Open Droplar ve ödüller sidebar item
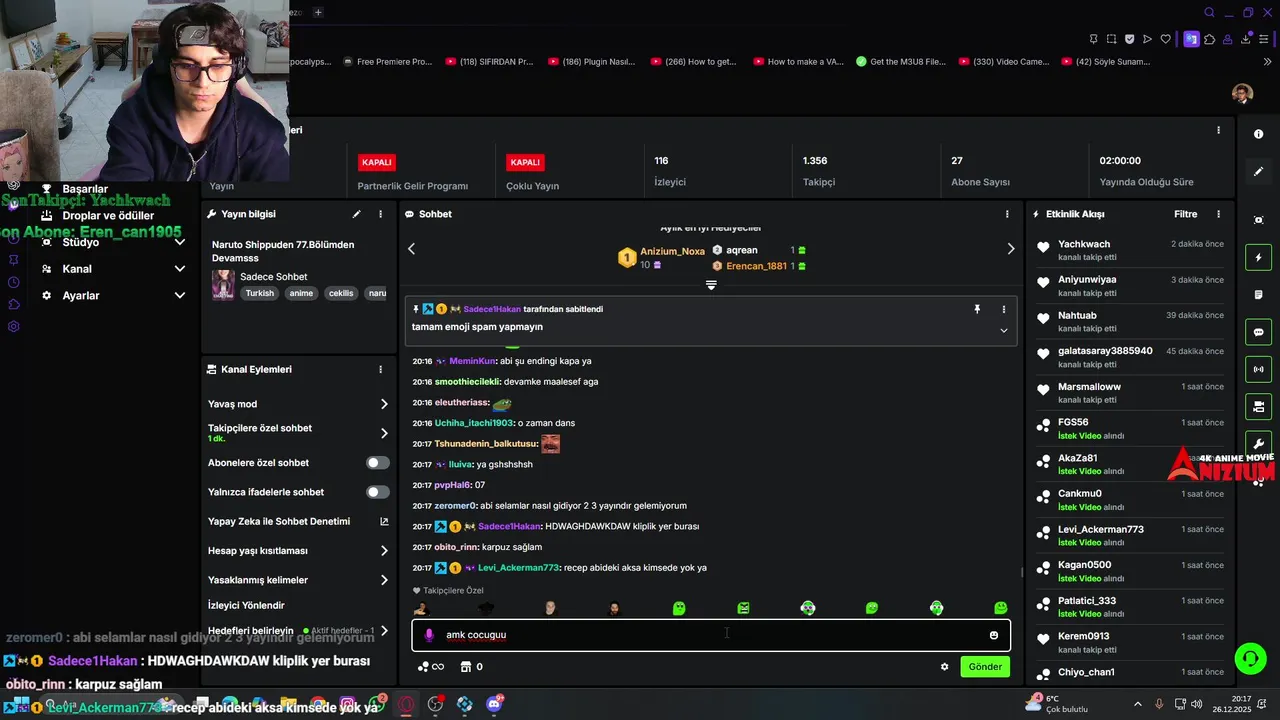1280x720 pixels. coord(108,216)
